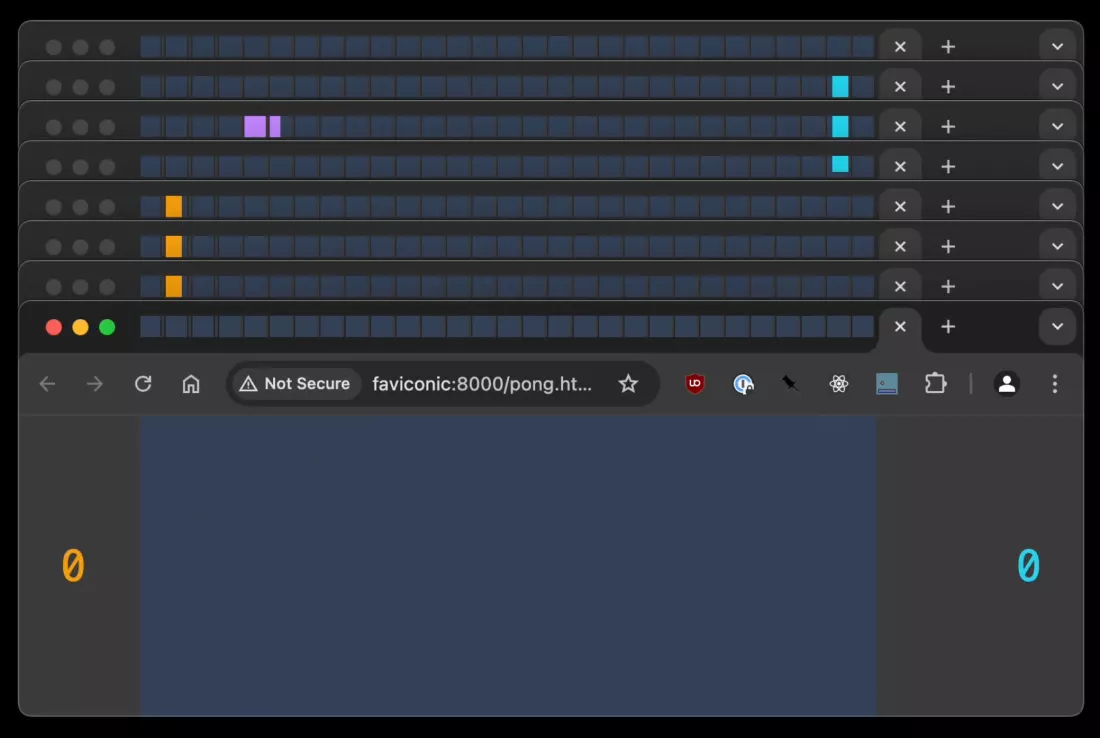1100x738 pixels.
Task: Click the orange left player score
Action: coord(73,566)
